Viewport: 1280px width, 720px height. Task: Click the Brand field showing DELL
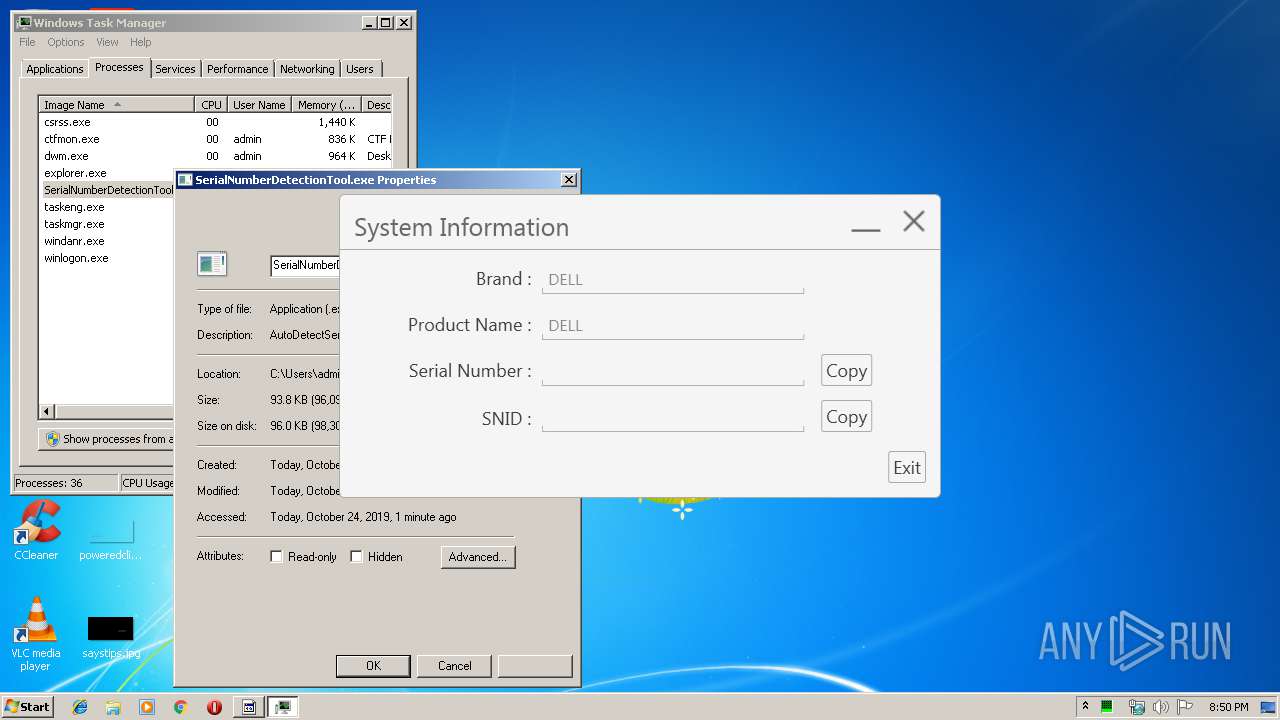coord(673,280)
